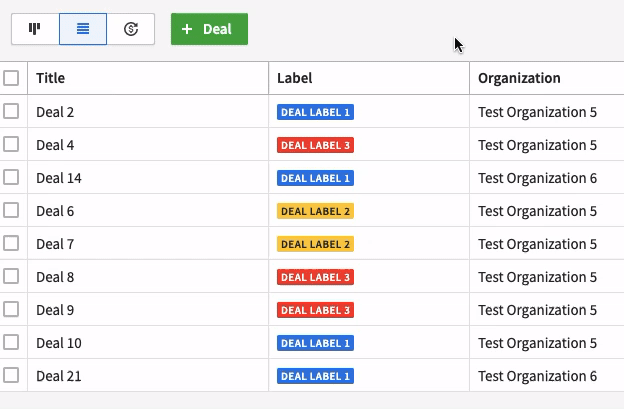This screenshot has width=624, height=409.
Task: Tick the checkbox next to Deal 14
Action: [11, 177]
